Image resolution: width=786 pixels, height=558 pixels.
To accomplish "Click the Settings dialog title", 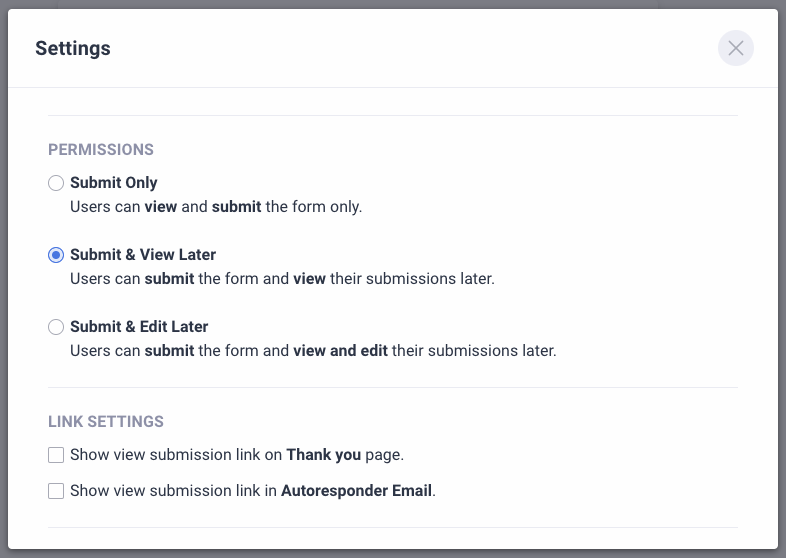I will (x=73, y=48).
